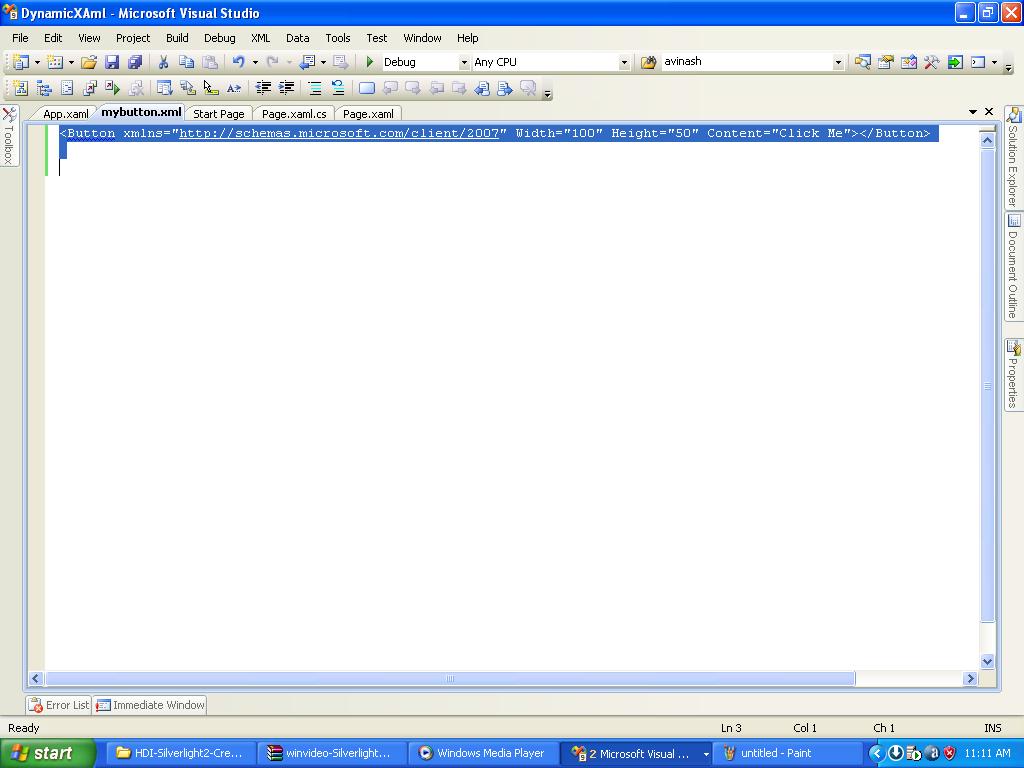
Task: Close the mybutton.xml document tab
Action: (x=989, y=112)
